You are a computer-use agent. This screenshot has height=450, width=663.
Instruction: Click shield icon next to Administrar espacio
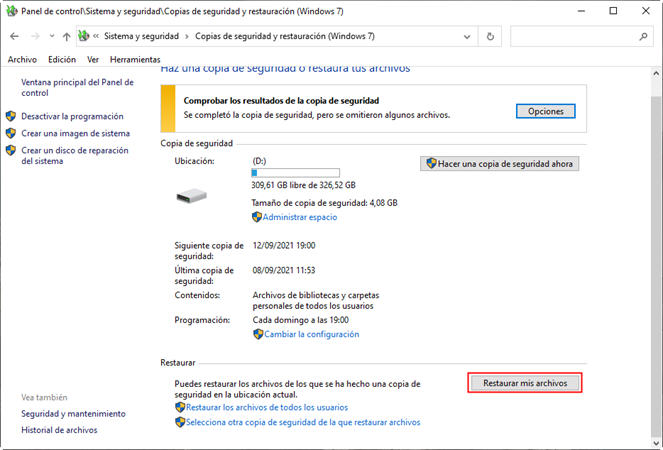tap(257, 217)
